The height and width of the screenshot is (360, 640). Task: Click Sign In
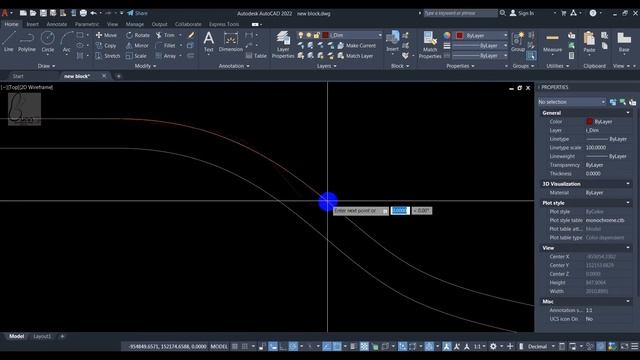pyautogui.click(x=522, y=13)
